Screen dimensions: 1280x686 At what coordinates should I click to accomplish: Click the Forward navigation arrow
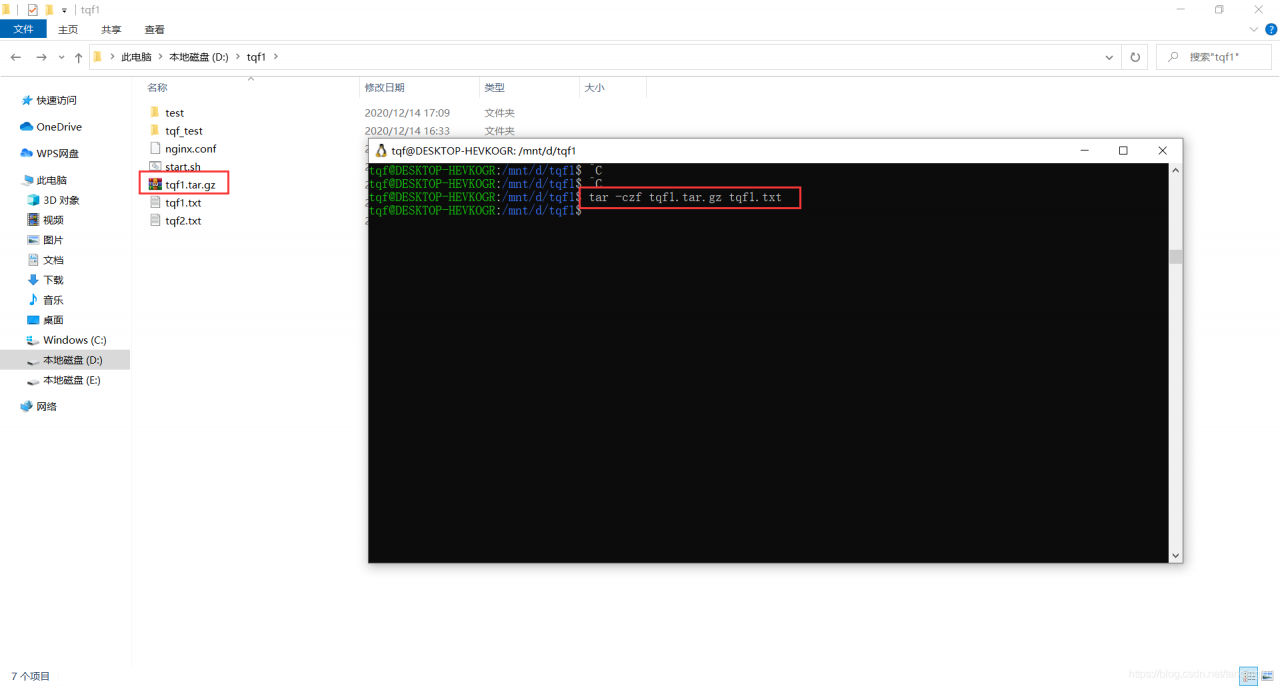(x=41, y=58)
